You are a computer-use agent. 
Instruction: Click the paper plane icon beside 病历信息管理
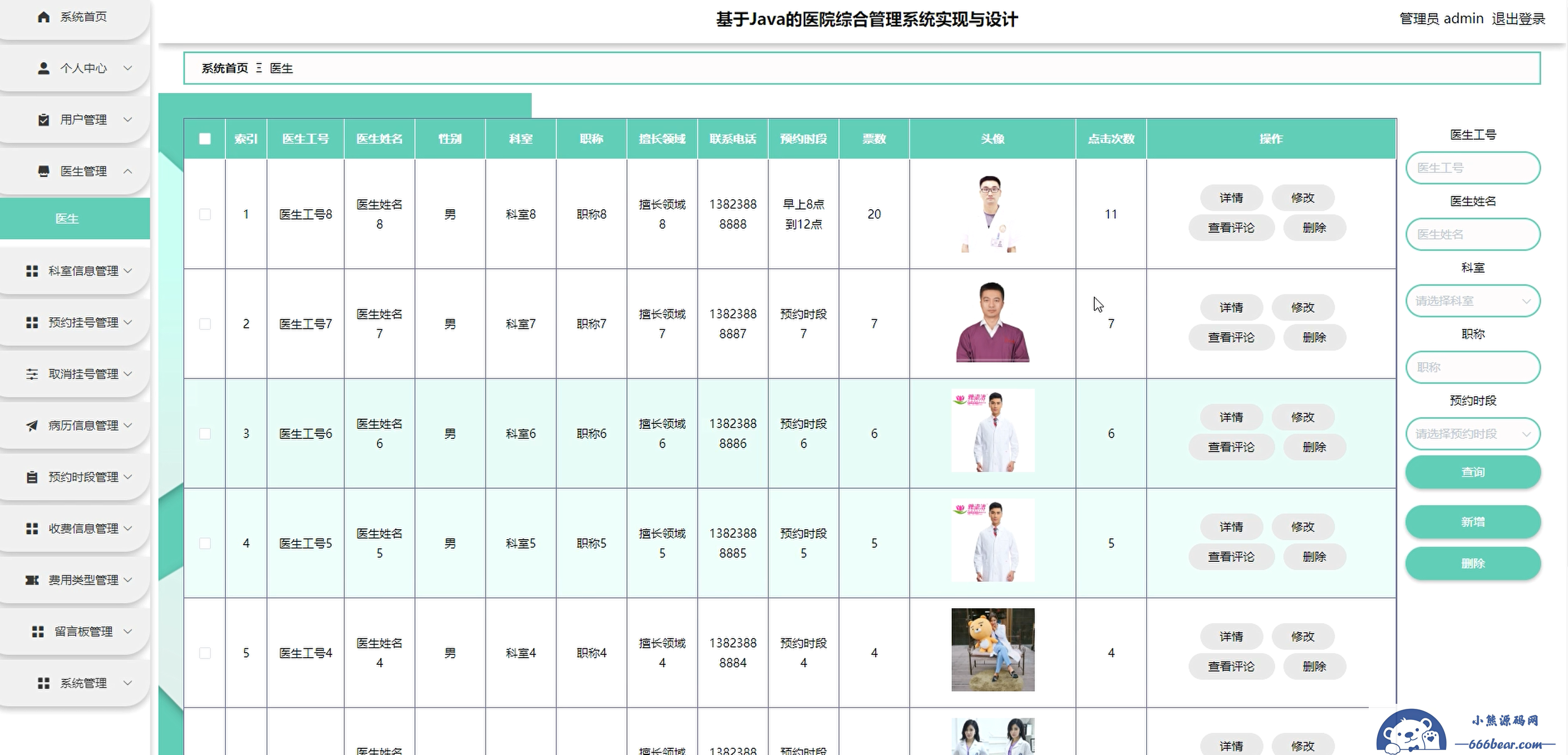click(32, 425)
